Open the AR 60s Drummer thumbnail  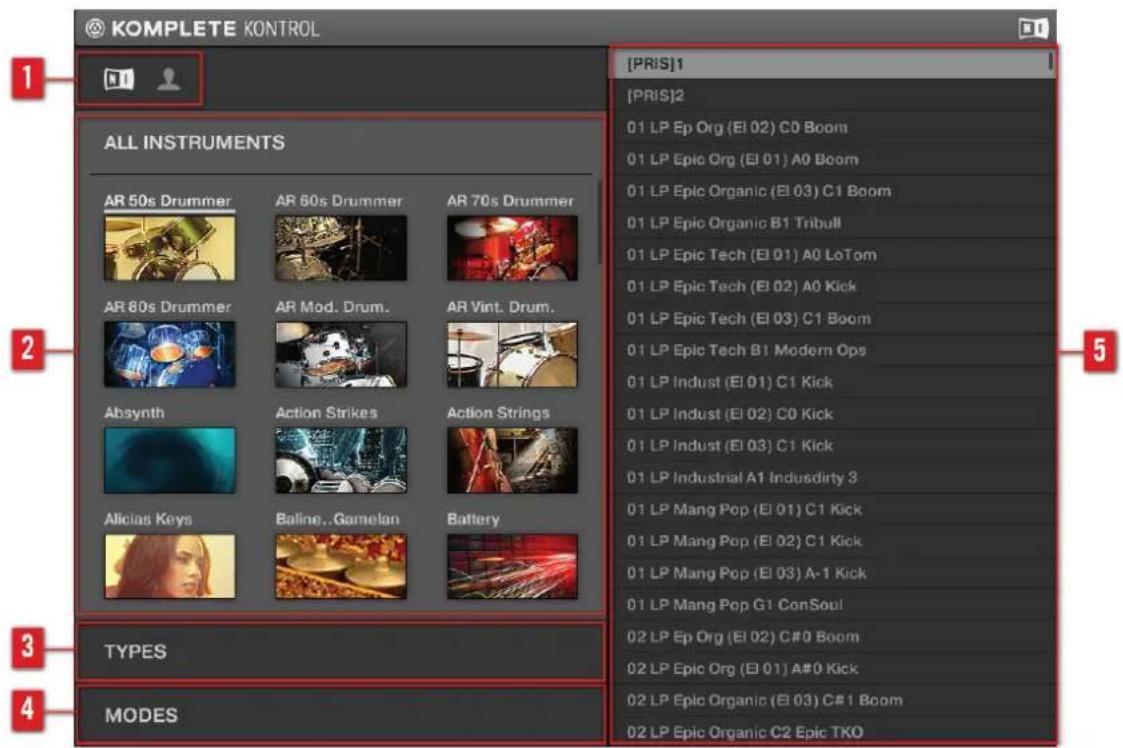coord(341,248)
